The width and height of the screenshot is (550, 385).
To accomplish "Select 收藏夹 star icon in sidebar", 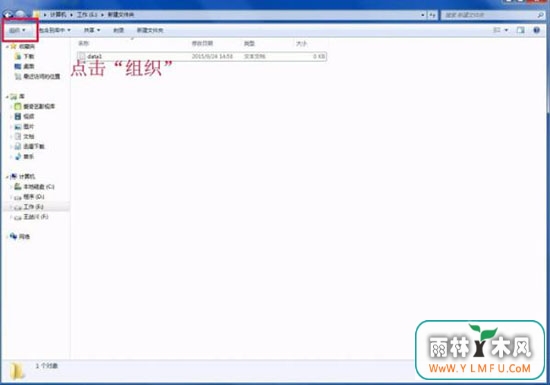I will point(13,46).
